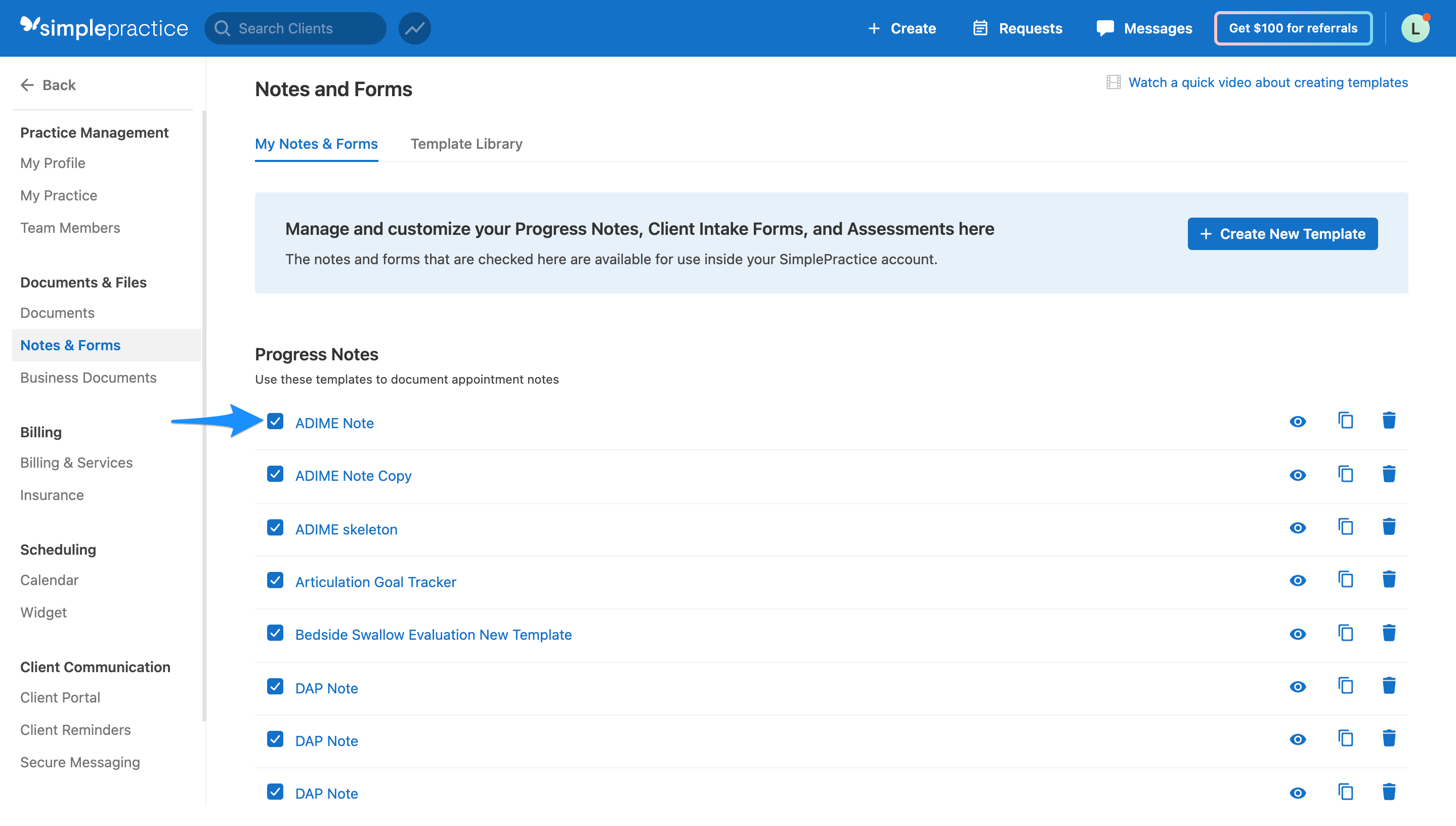Open the account avatar labeled L
The height and width of the screenshot is (826, 1456).
click(x=1415, y=28)
